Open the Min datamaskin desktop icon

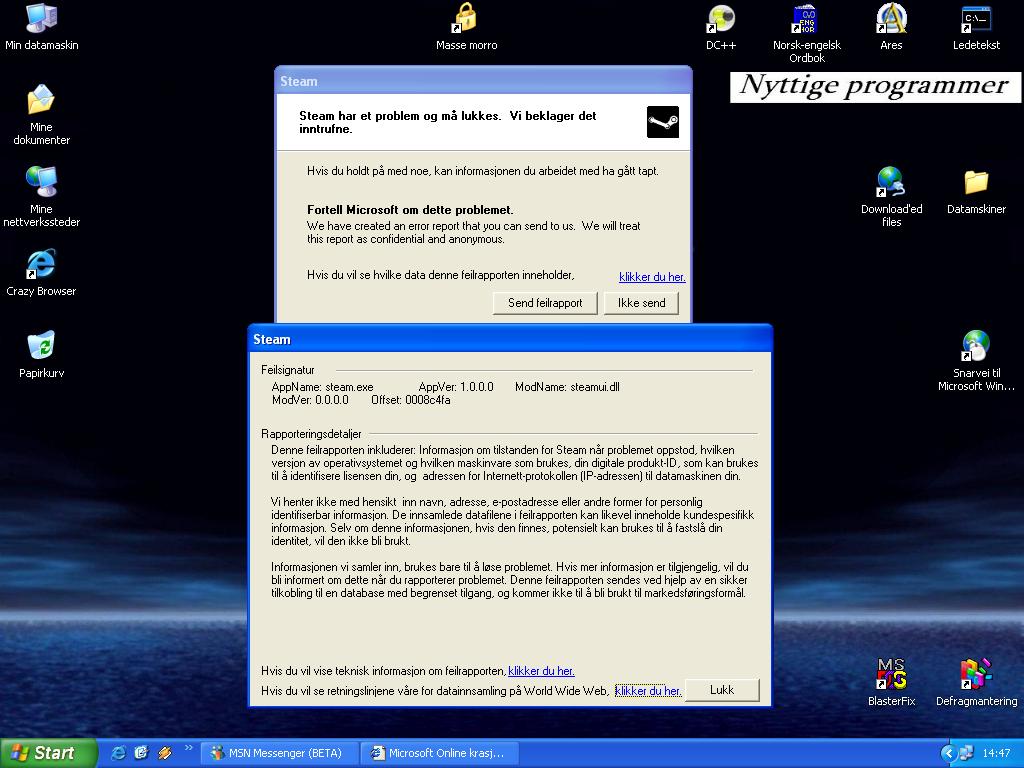(41, 20)
